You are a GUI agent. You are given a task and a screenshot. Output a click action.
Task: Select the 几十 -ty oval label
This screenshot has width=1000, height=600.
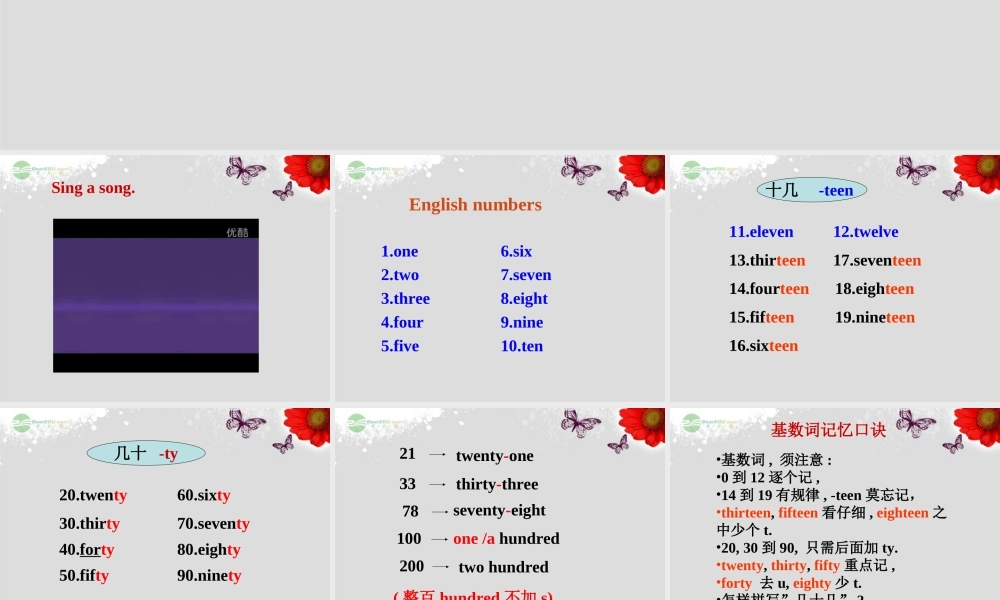pos(145,452)
